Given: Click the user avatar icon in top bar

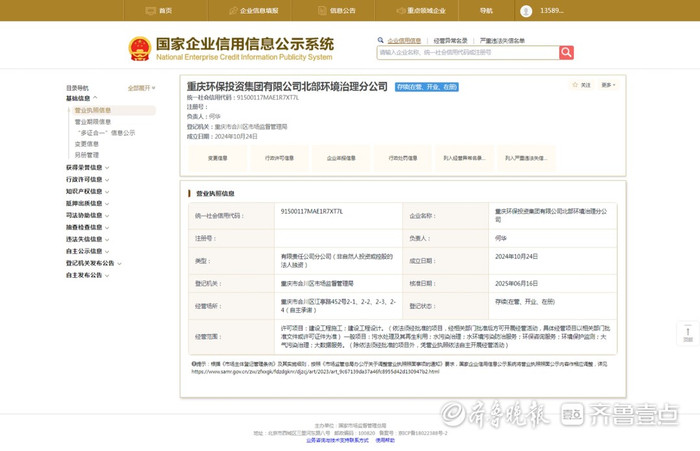Looking at the screenshot, I should [x=526, y=11].
